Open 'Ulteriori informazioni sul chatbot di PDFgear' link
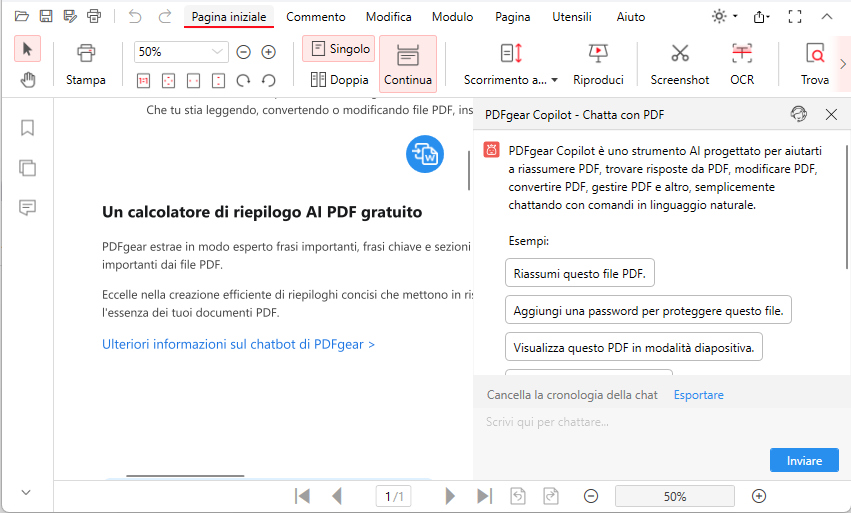Viewport: 851px width, 513px height. point(238,344)
